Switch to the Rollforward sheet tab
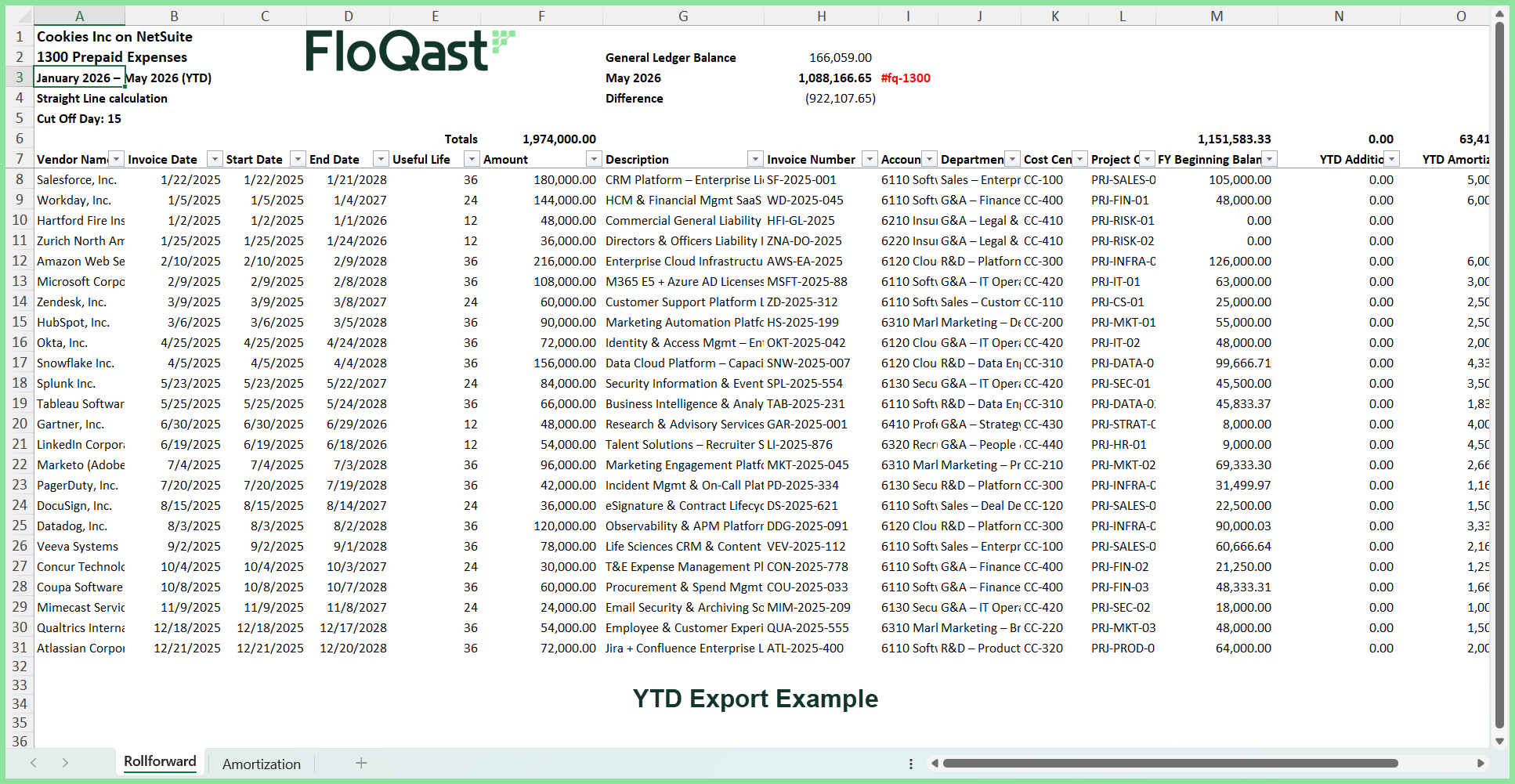Image resolution: width=1515 pixels, height=784 pixels. click(160, 761)
